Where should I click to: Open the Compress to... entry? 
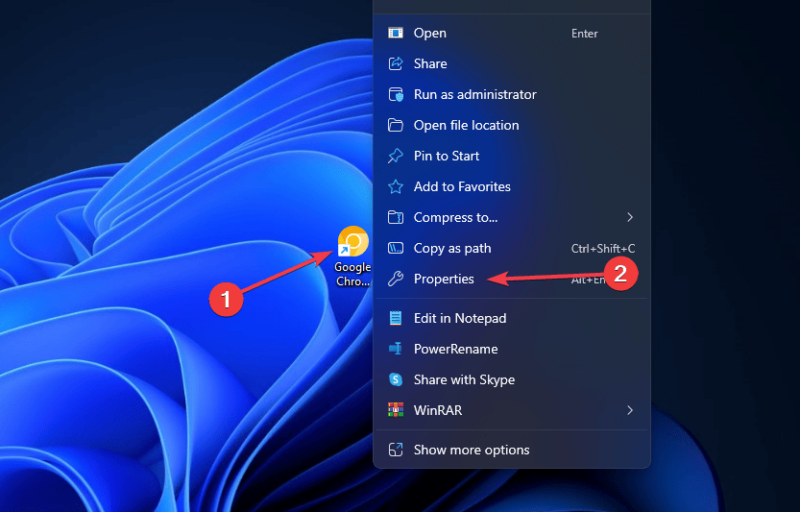point(512,217)
